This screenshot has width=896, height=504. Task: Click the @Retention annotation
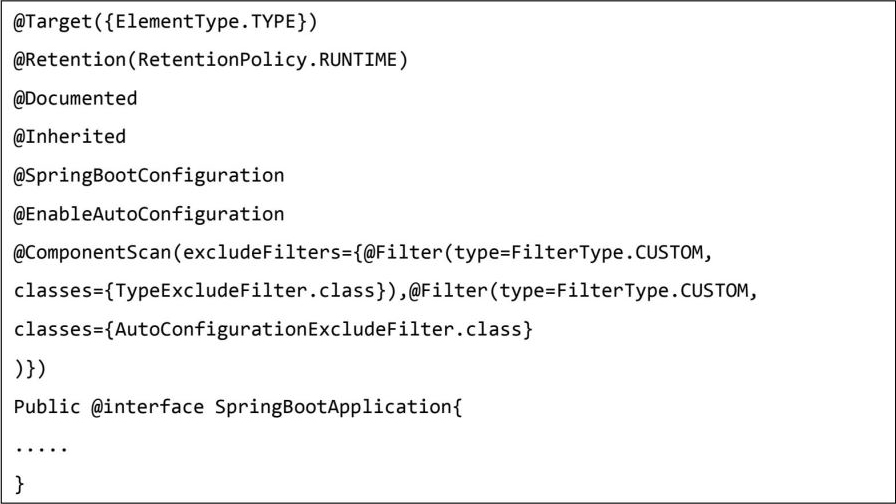click(x=62, y=60)
